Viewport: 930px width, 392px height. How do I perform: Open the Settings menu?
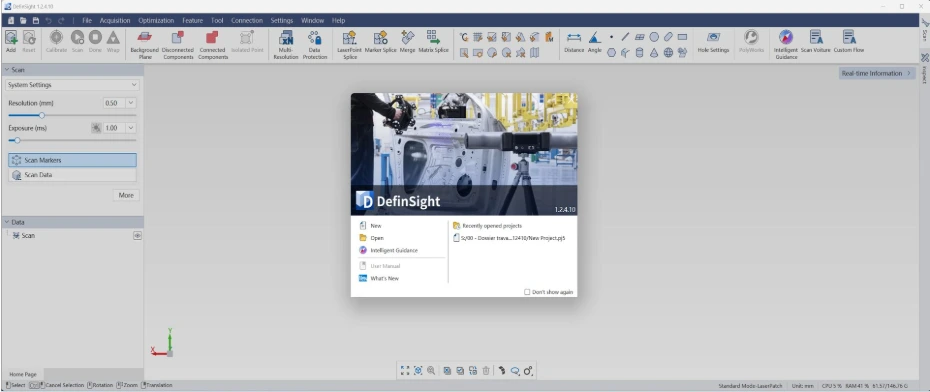282,20
